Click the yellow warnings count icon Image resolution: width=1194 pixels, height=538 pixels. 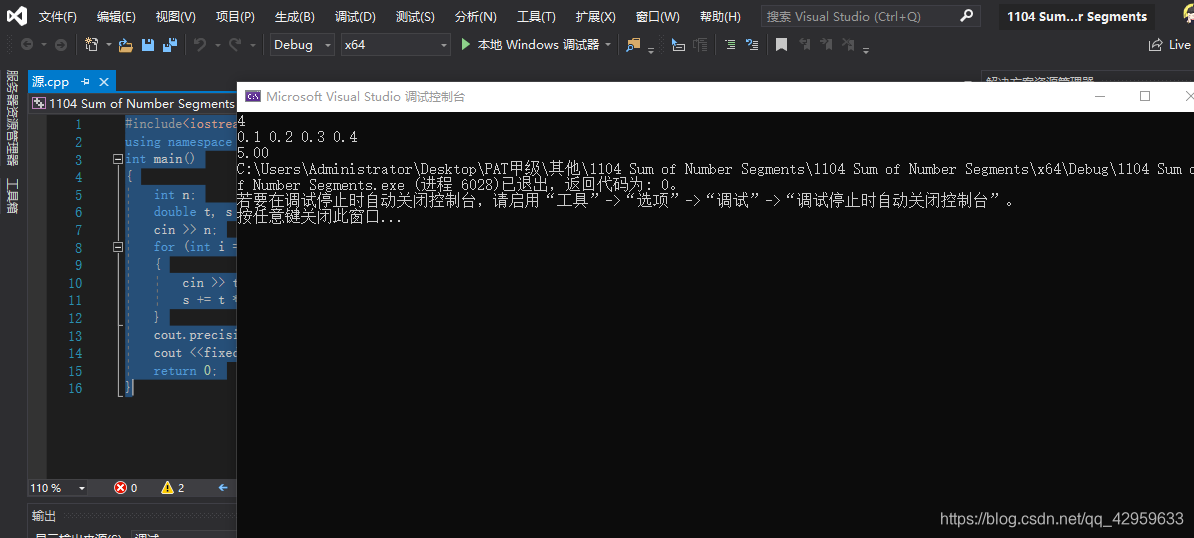[168, 488]
